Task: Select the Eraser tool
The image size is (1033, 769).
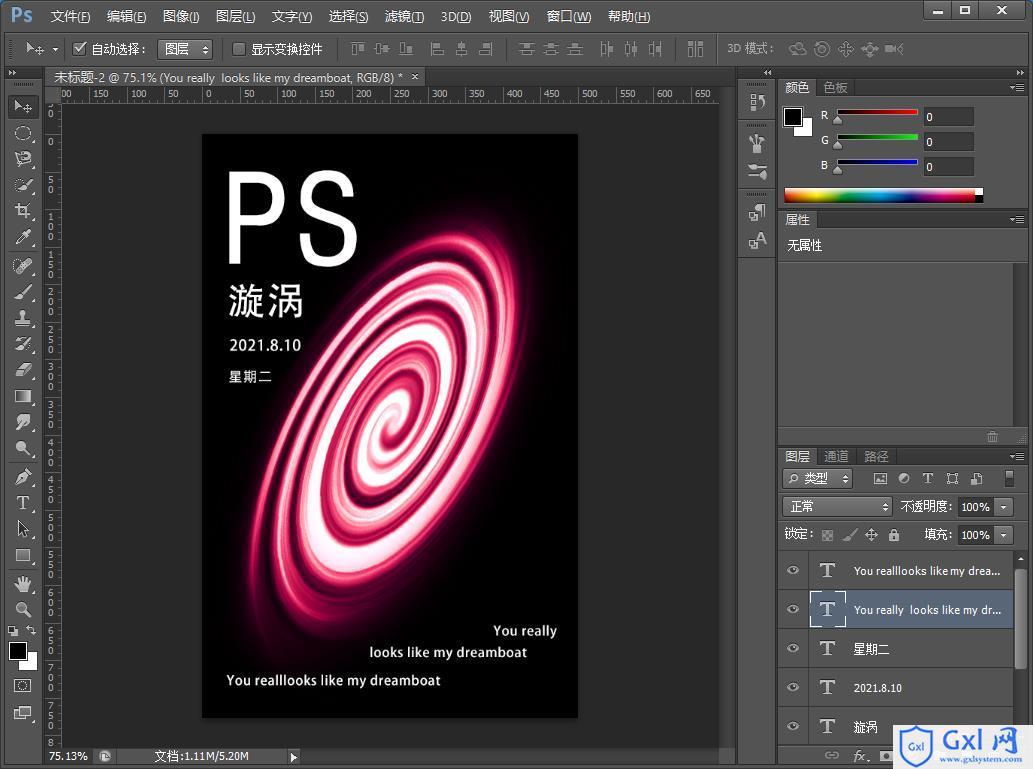Action: pos(23,370)
